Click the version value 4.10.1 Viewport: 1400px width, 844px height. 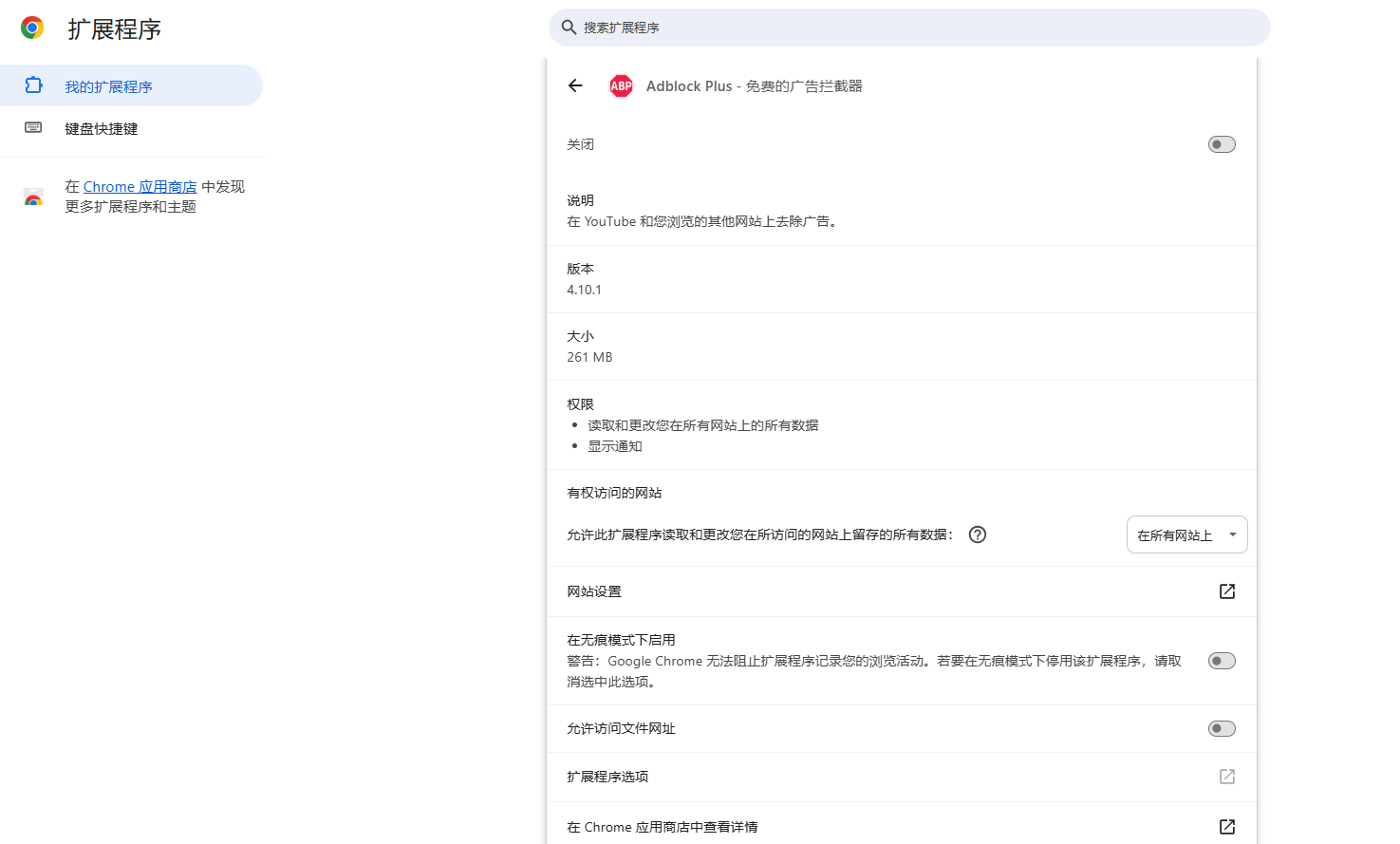click(584, 290)
